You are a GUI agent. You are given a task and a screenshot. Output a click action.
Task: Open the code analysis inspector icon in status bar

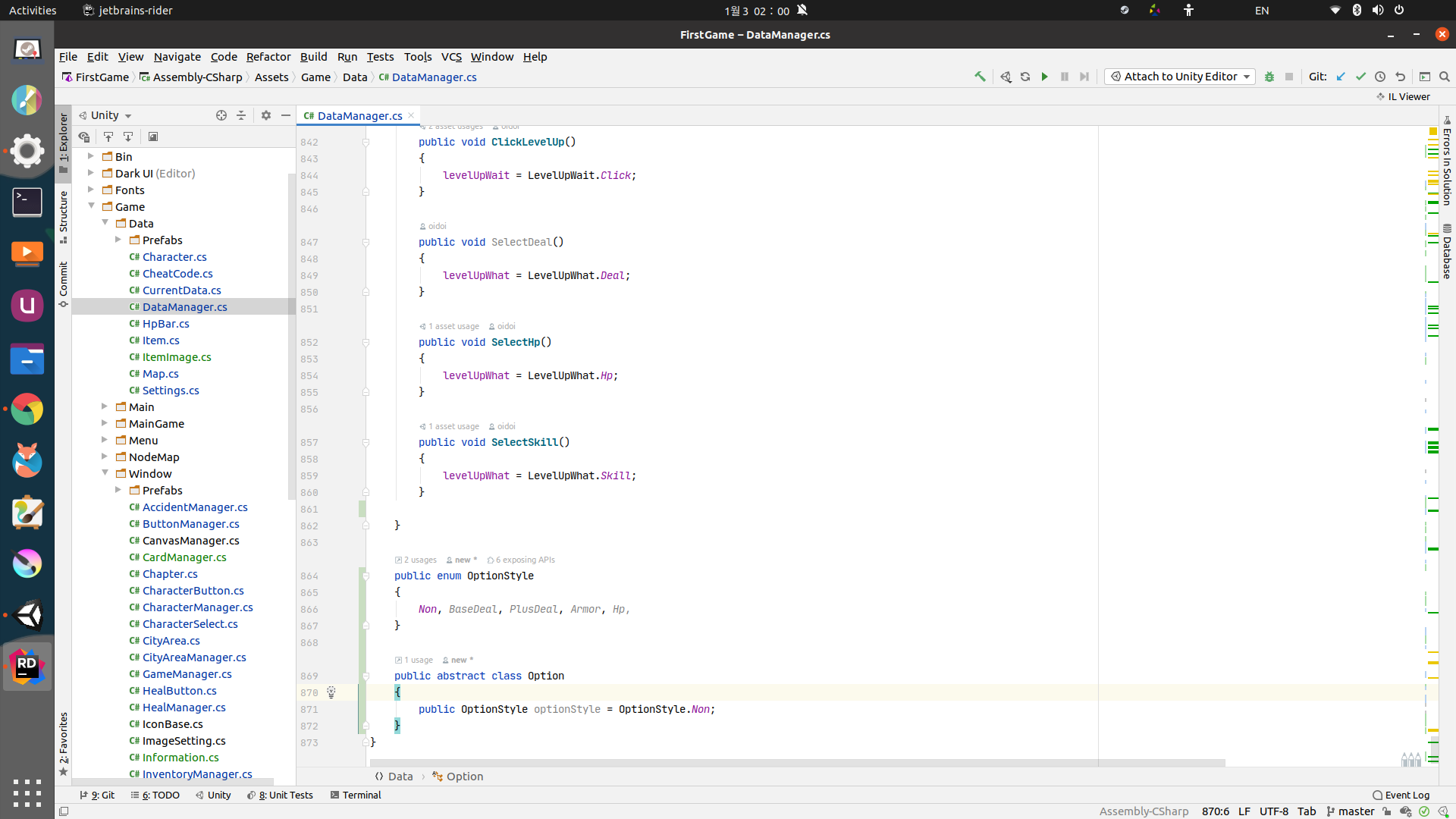click(1406, 811)
